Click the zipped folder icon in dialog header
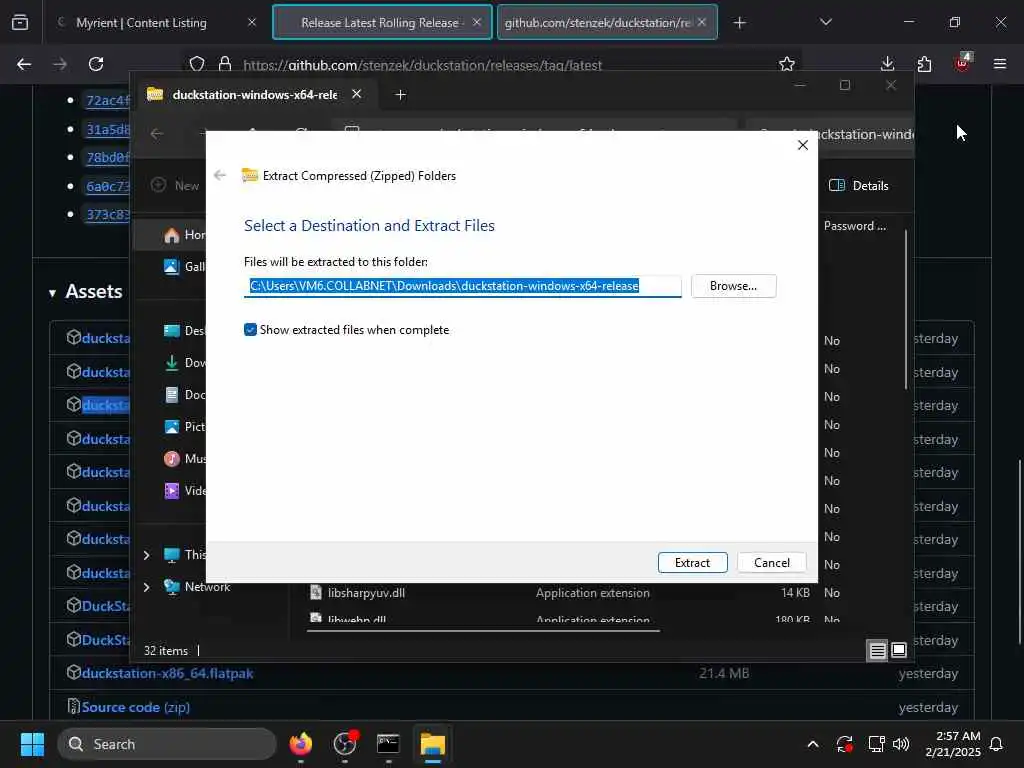The image size is (1024, 768). (x=249, y=175)
